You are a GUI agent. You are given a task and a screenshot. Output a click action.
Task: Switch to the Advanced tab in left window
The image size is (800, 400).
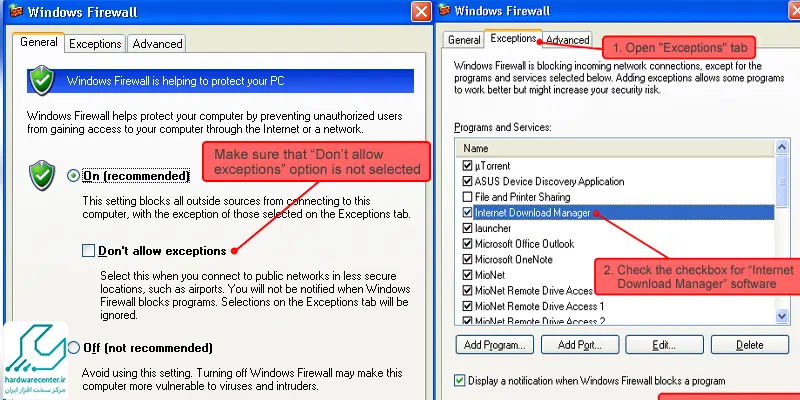[157, 44]
